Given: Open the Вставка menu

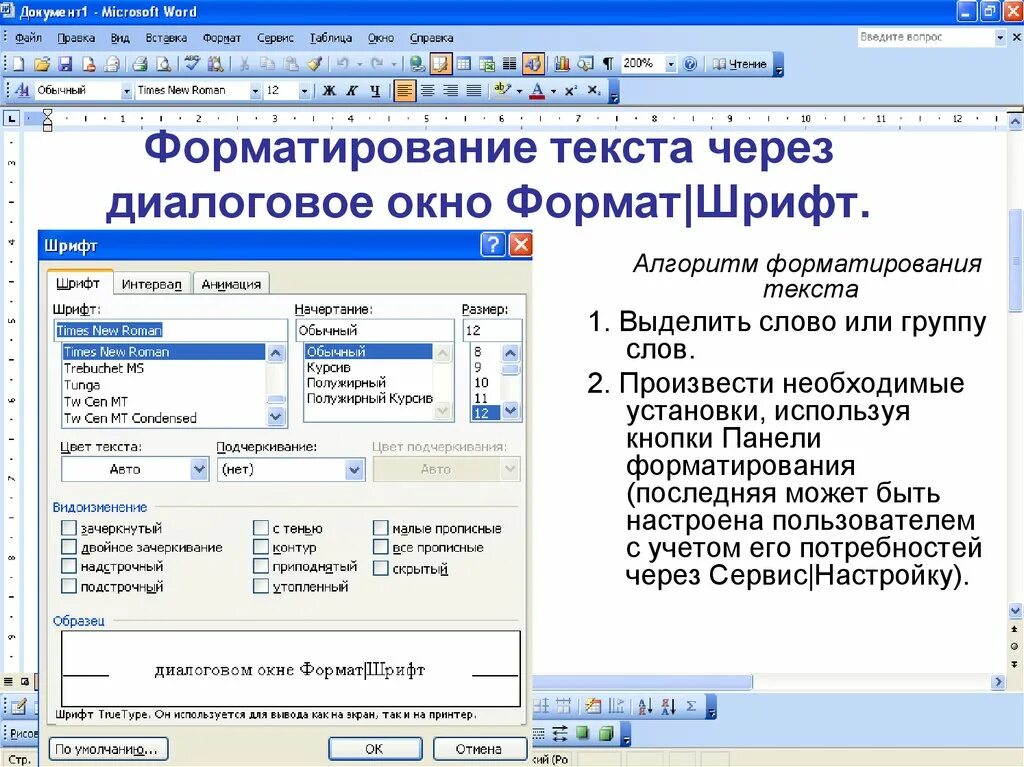Looking at the screenshot, I should click(x=166, y=38).
